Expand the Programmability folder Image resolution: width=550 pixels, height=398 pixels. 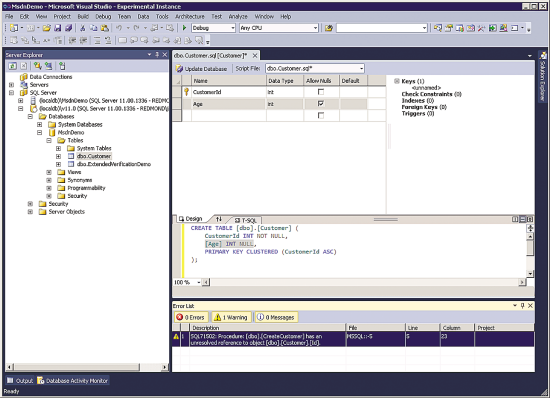pyautogui.click(x=49, y=188)
